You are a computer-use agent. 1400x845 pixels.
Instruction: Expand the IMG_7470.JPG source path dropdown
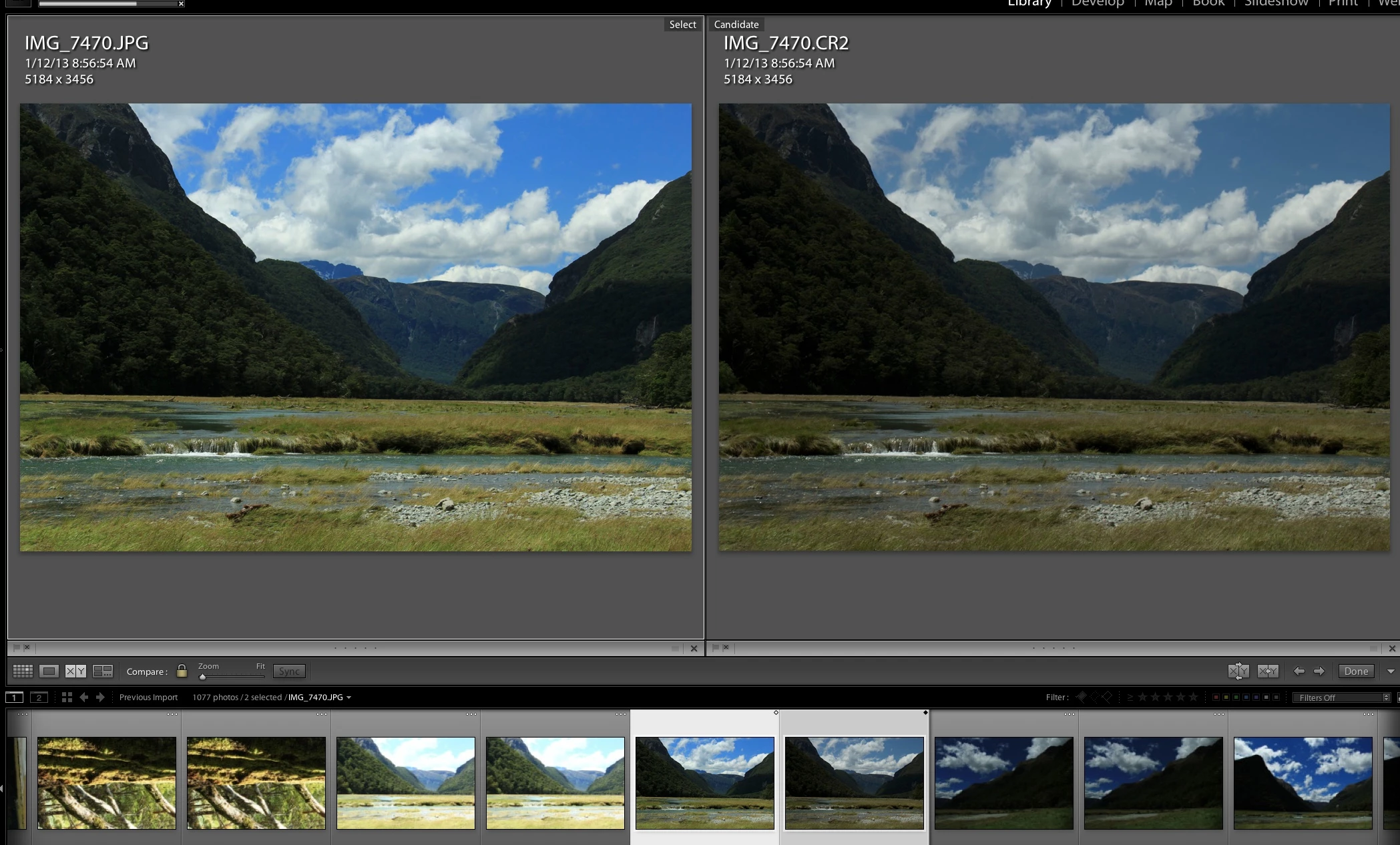[348, 697]
